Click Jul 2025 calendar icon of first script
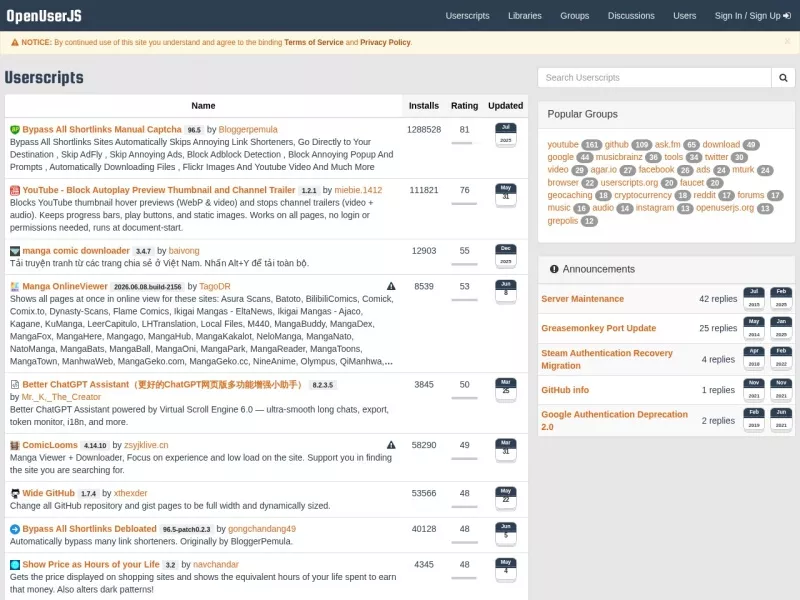Screen dimensions: 800x600 point(506,135)
